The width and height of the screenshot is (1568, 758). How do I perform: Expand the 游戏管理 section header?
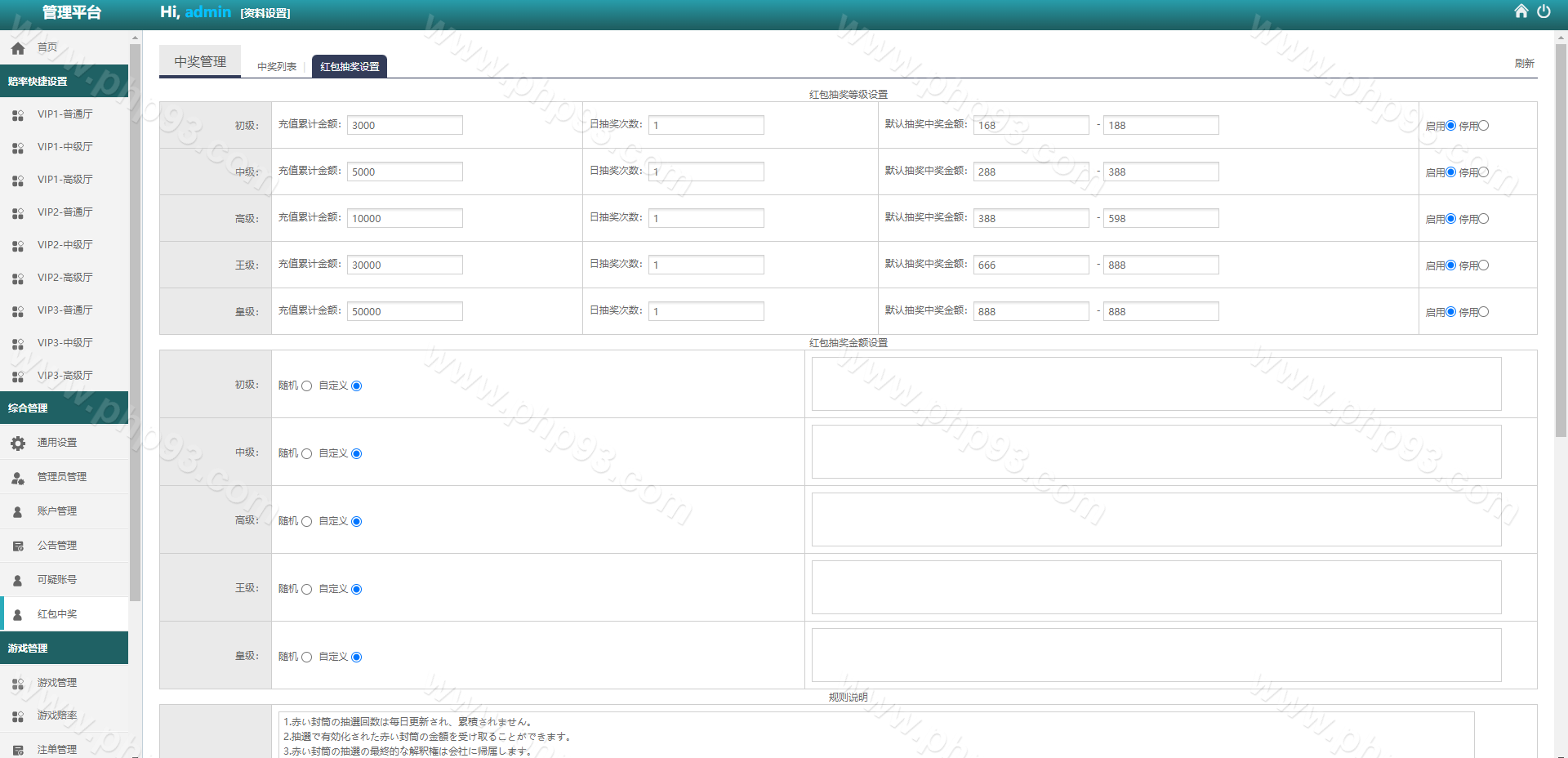click(x=64, y=648)
